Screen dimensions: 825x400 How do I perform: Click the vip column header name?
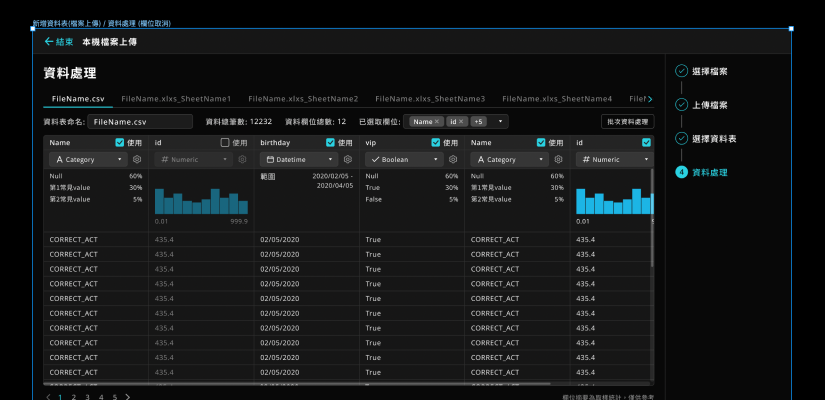point(370,143)
